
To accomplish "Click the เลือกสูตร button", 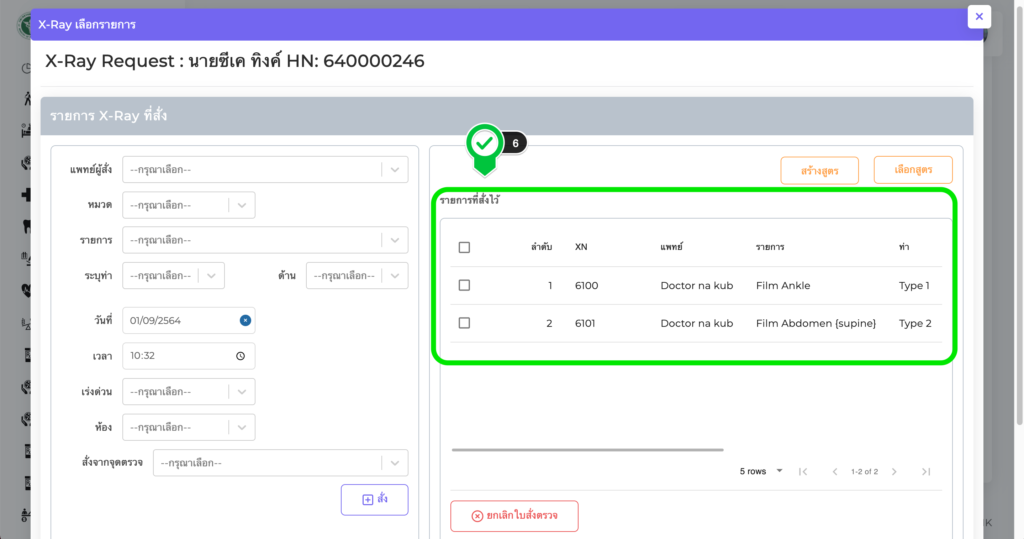I will coord(912,170).
